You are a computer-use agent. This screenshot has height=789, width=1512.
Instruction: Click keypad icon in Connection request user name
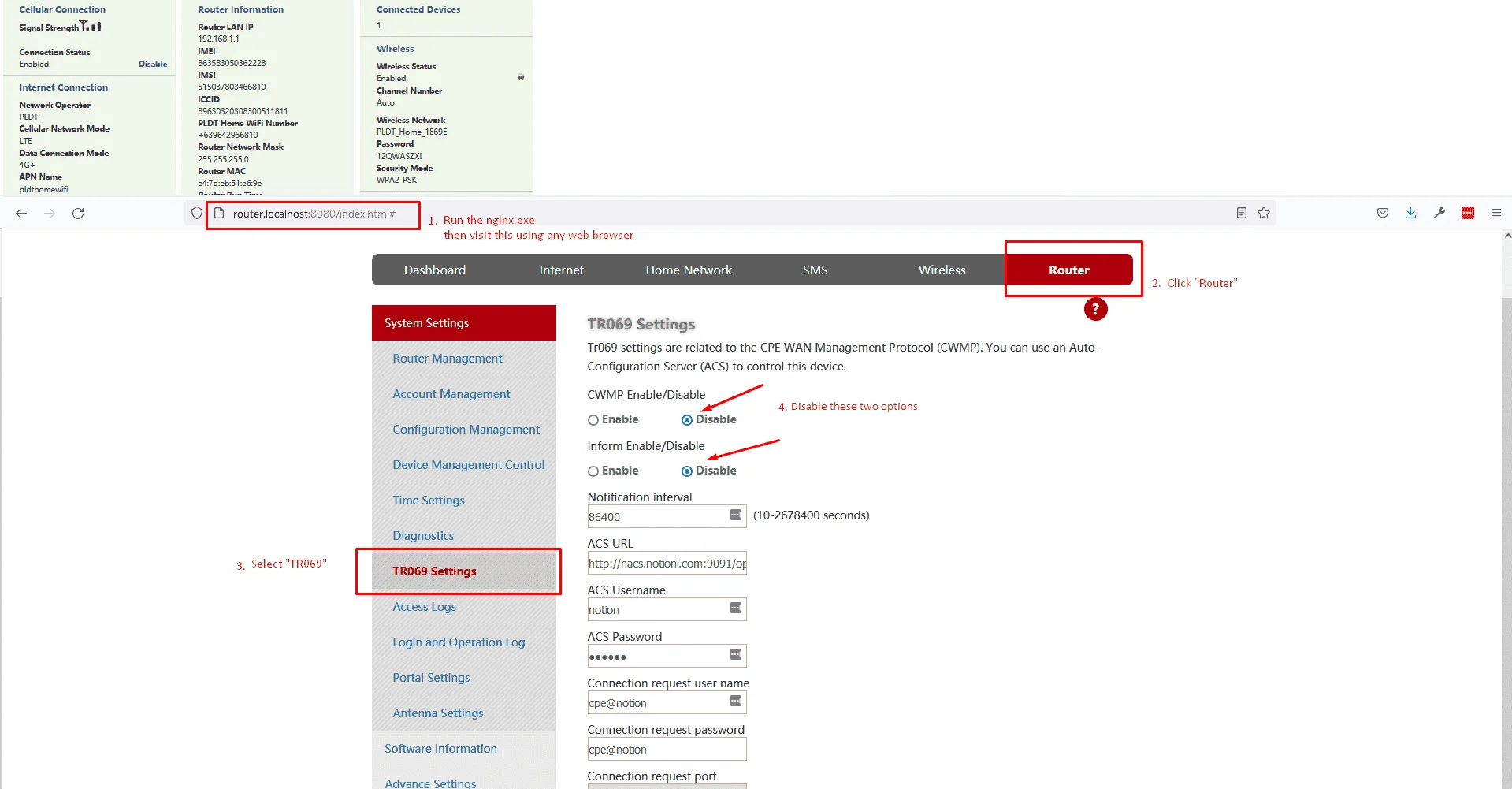tap(736, 702)
